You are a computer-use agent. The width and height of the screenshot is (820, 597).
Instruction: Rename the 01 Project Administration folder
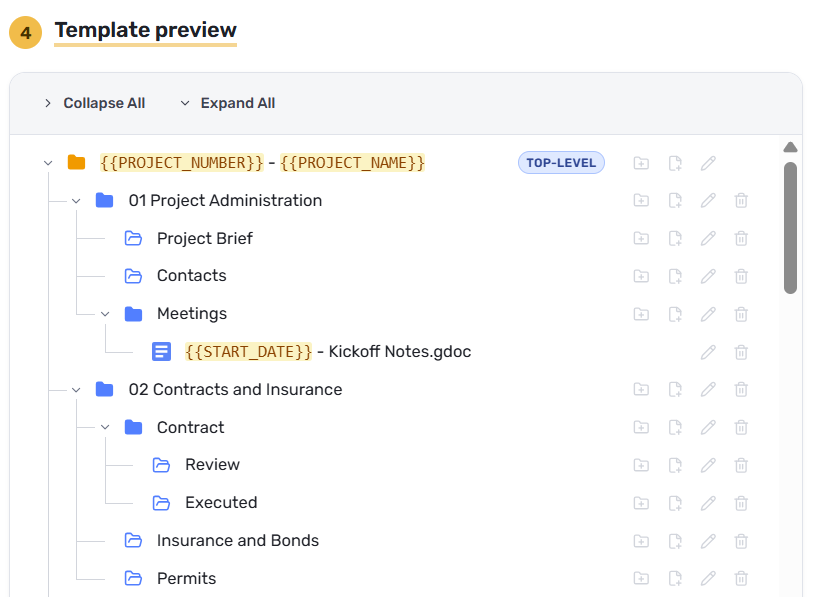(x=708, y=200)
